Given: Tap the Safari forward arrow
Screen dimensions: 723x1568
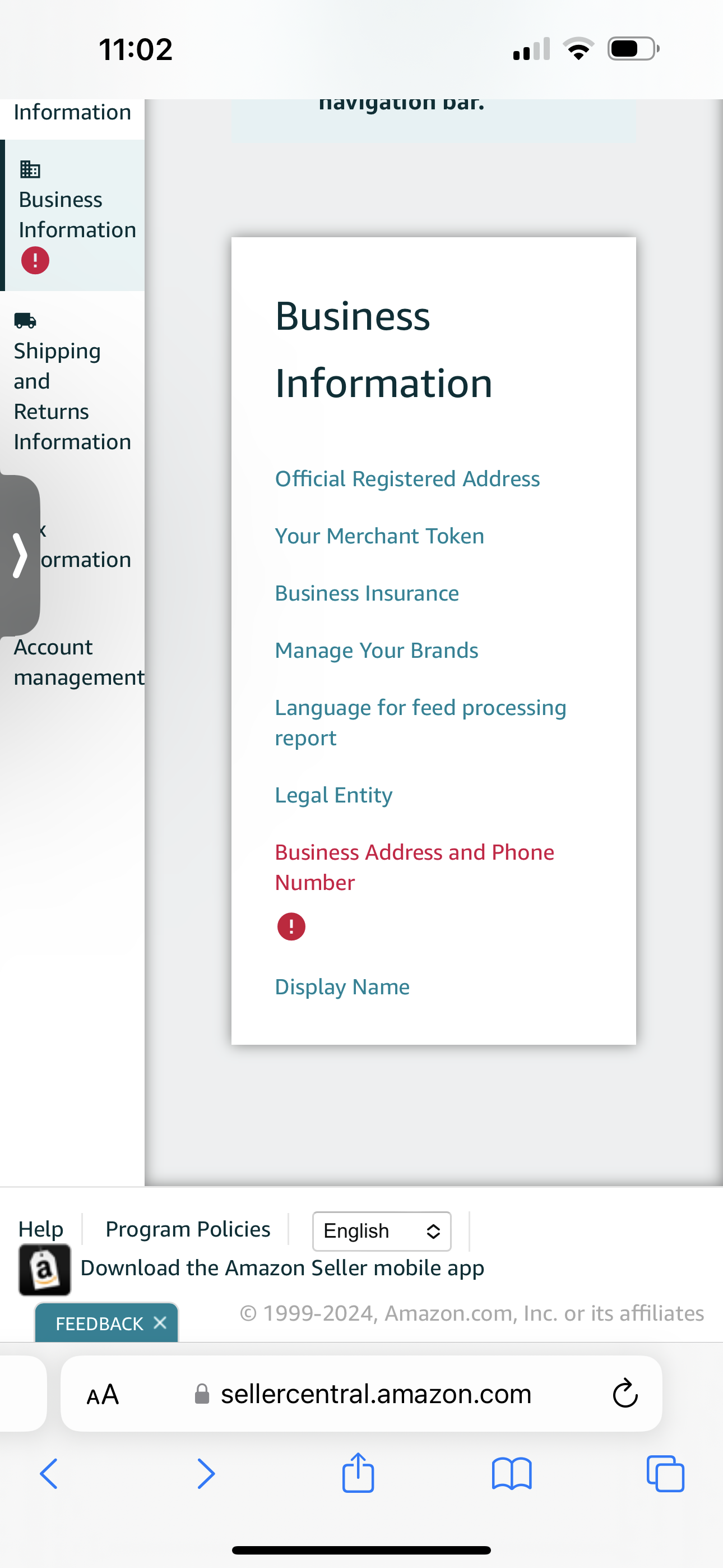Looking at the screenshot, I should [x=206, y=1474].
